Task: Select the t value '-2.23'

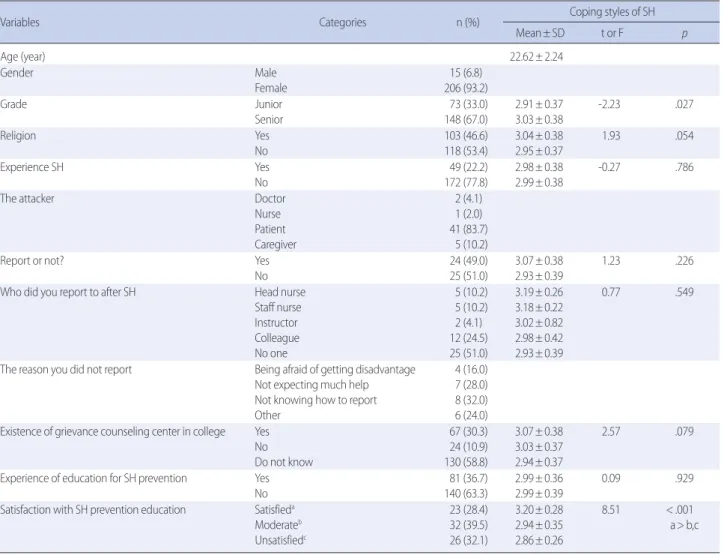Action: tap(609, 104)
